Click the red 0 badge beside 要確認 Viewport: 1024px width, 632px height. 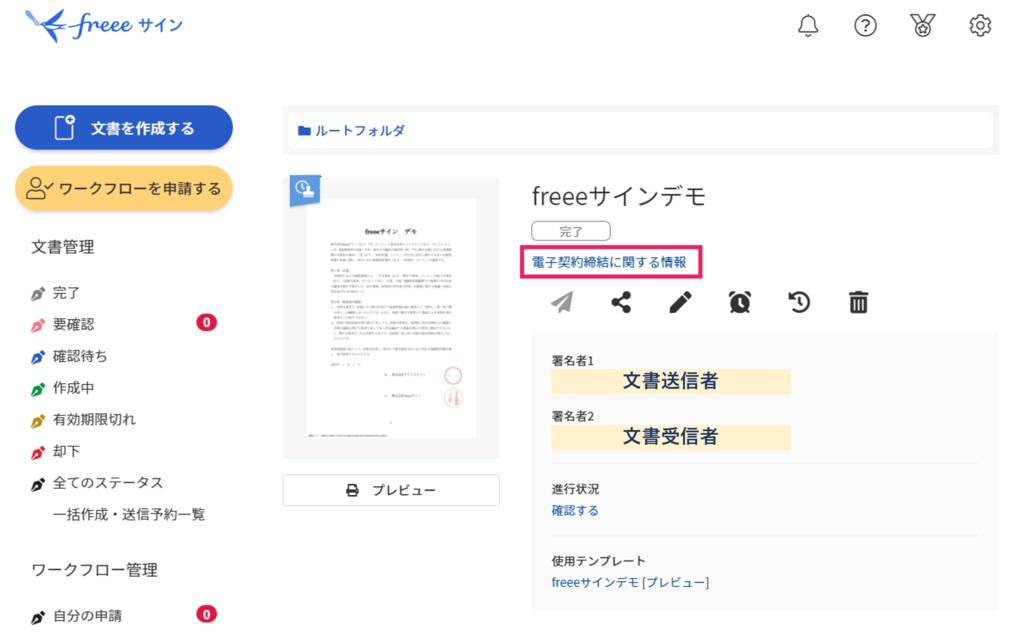click(206, 322)
